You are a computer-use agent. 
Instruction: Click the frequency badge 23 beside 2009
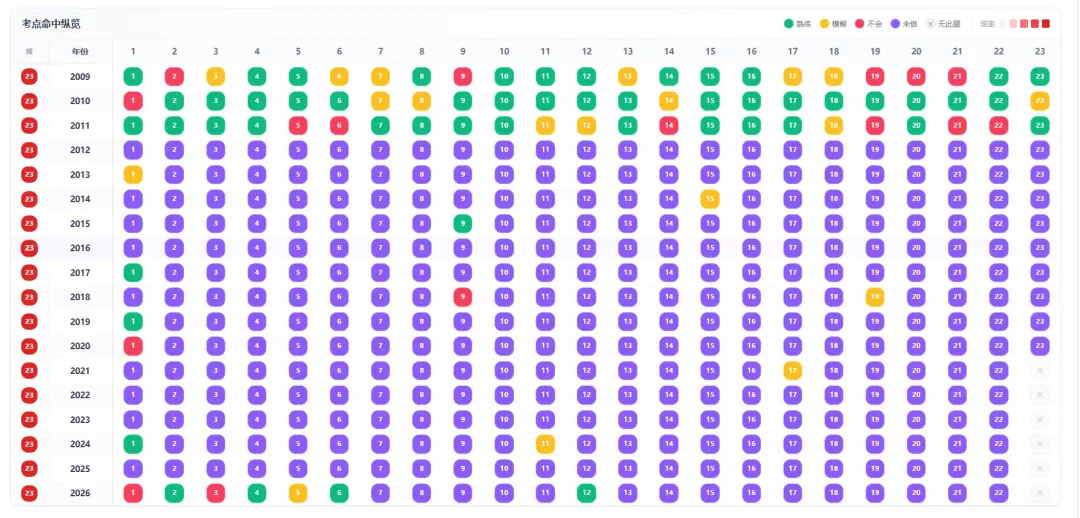29,76
